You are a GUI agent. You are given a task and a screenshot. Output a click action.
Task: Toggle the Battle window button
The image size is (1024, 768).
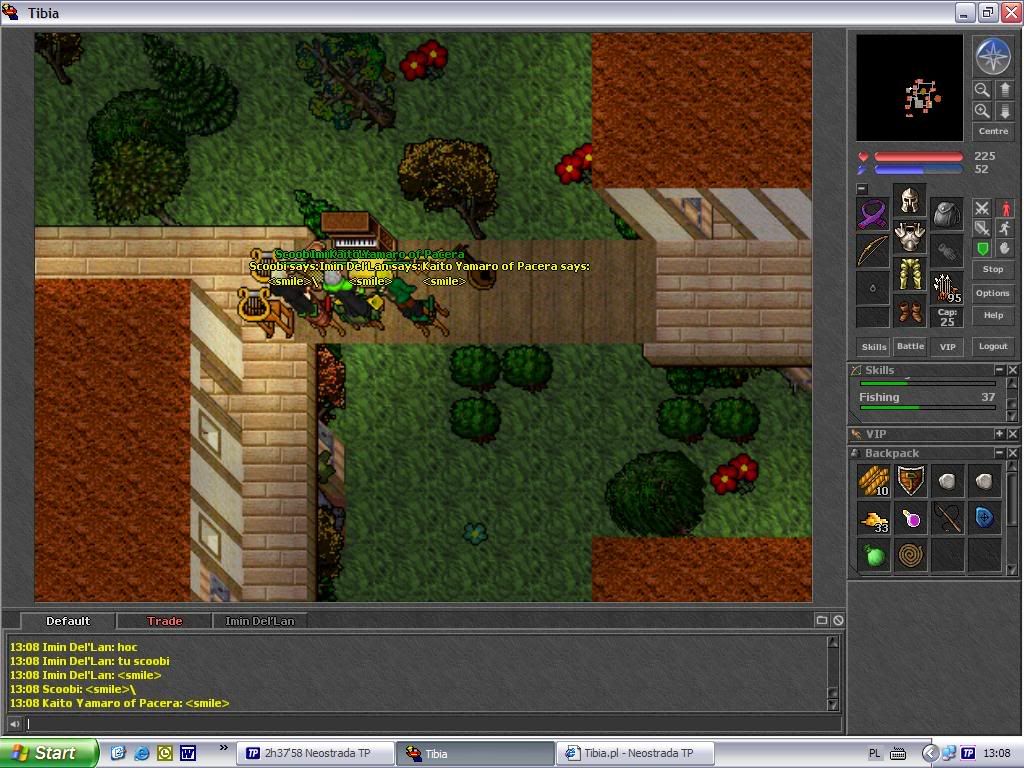coord(910,347)
